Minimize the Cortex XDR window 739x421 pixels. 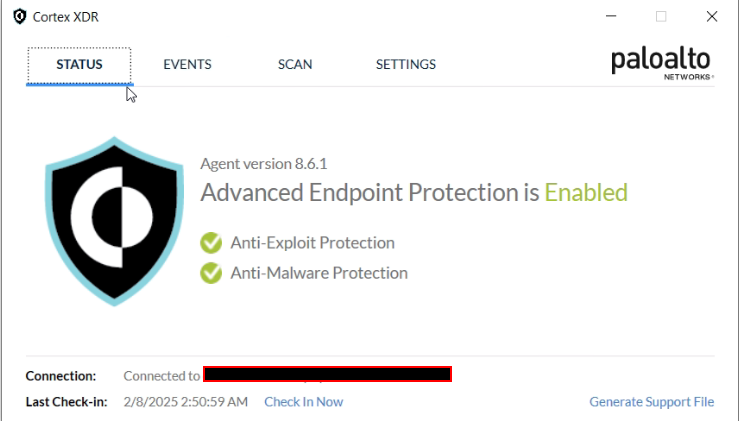611,17
